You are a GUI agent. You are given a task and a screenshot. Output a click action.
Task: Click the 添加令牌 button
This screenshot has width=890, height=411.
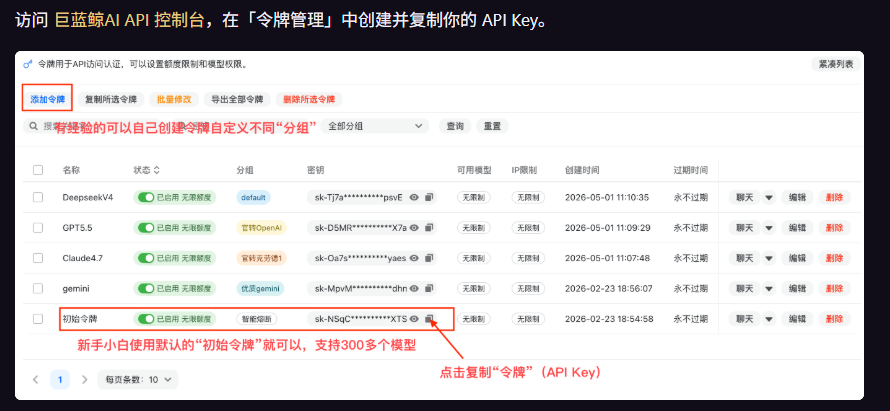(48, 99)
